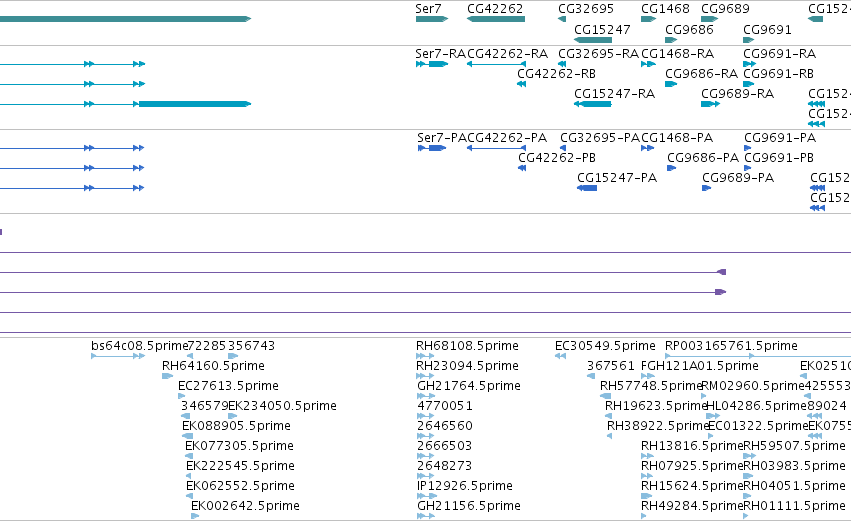Screen dimensions: 851x521
Task: Click the RH19623.5prime EST label
Action: tap(656, 406)
